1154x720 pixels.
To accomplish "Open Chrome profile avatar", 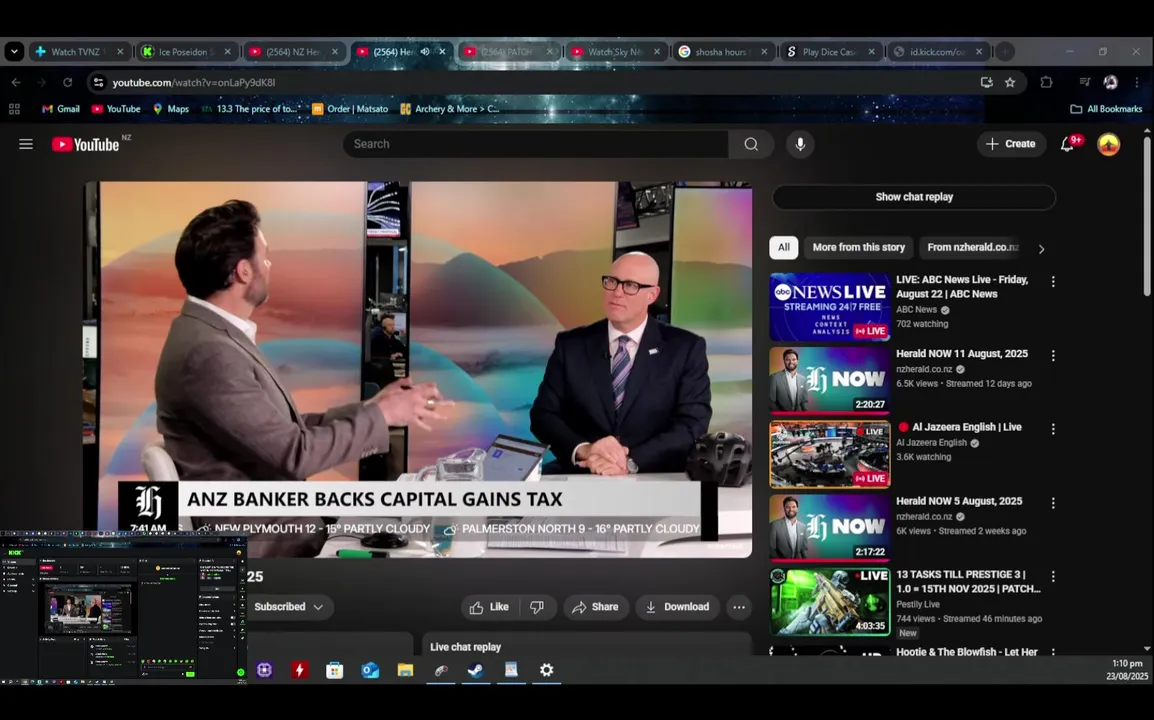I will click(x=1111, y=82).
